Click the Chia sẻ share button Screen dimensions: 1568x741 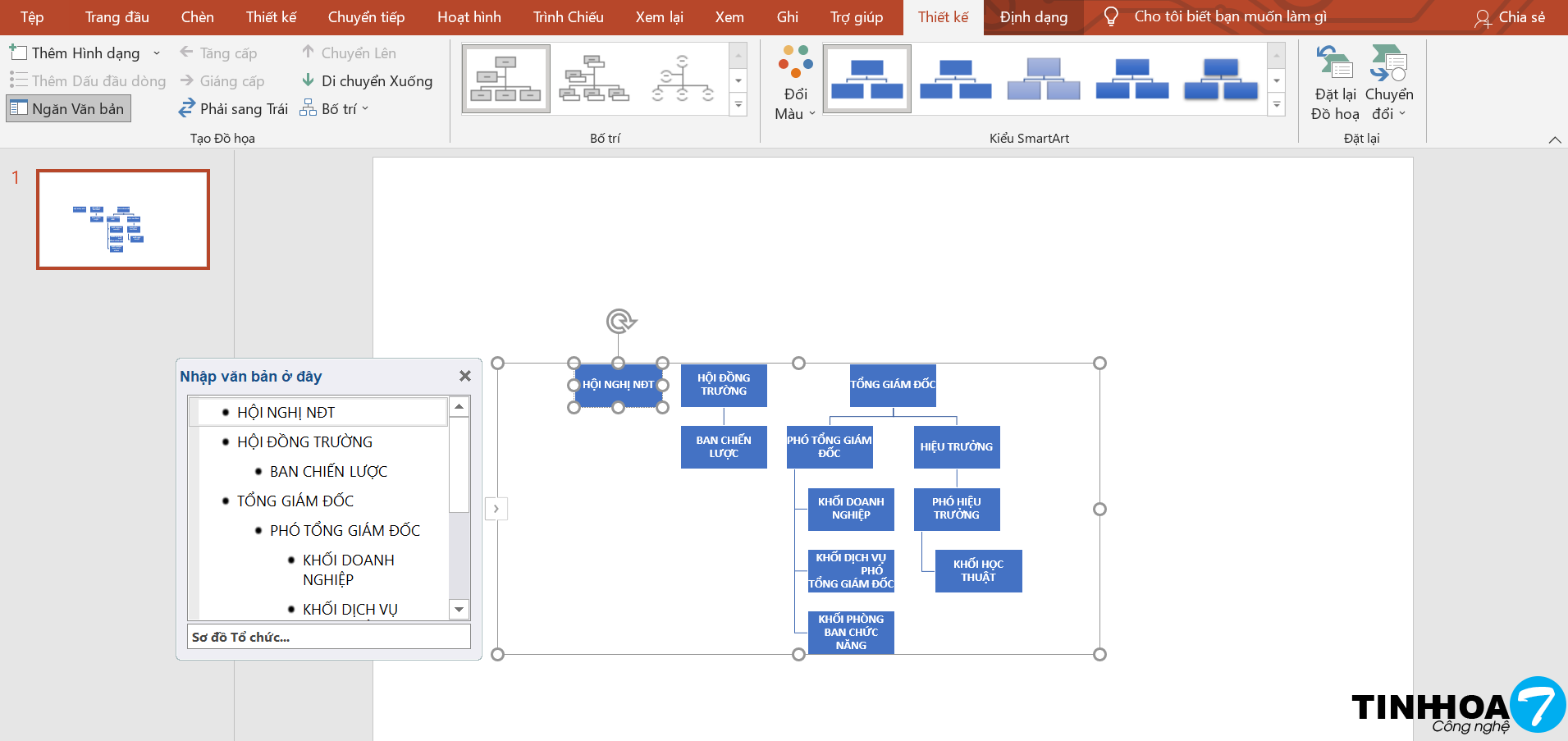(x=1510, y=17)
